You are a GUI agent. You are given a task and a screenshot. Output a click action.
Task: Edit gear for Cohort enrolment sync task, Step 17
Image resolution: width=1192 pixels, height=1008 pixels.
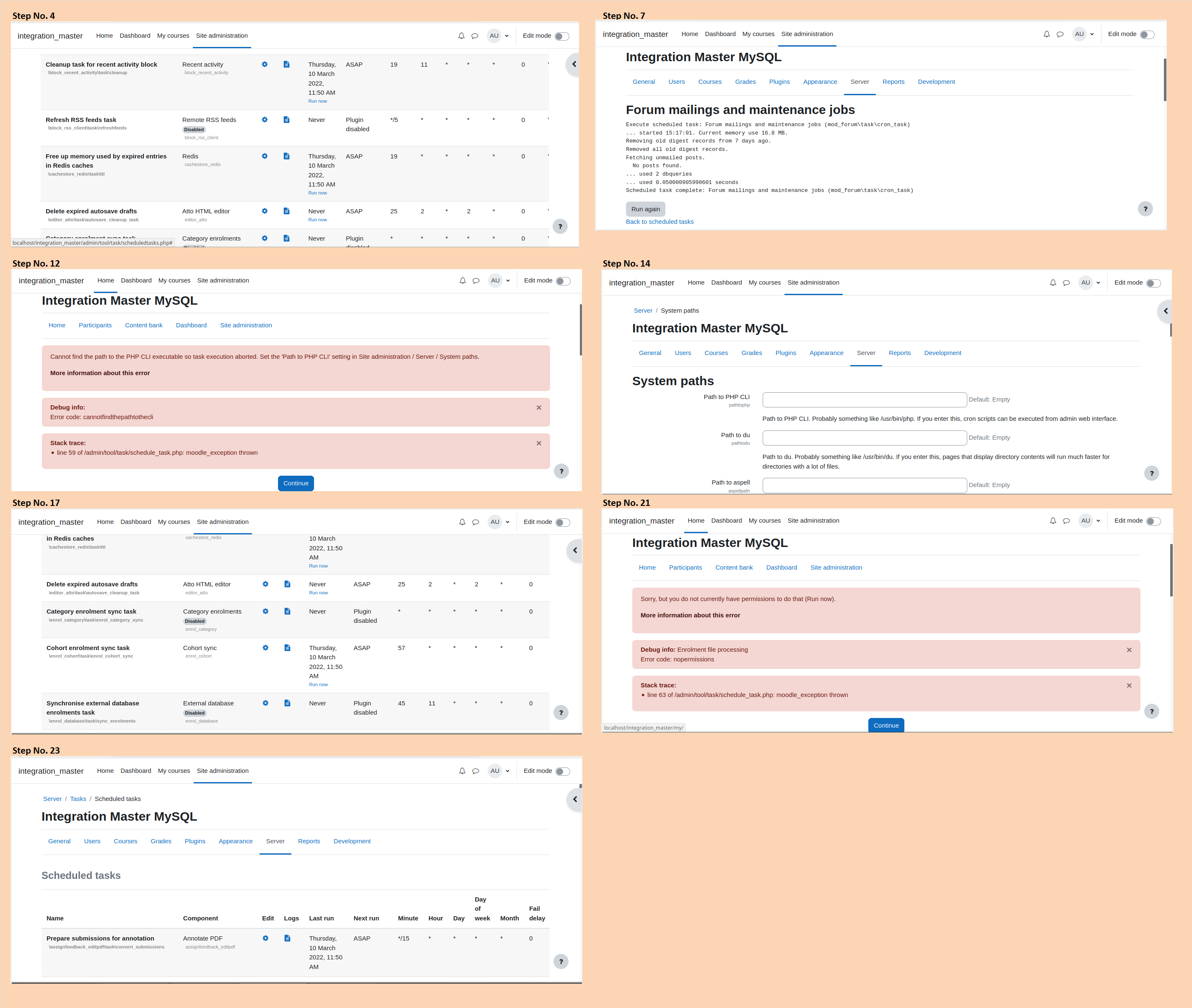(x=265, y=648)
